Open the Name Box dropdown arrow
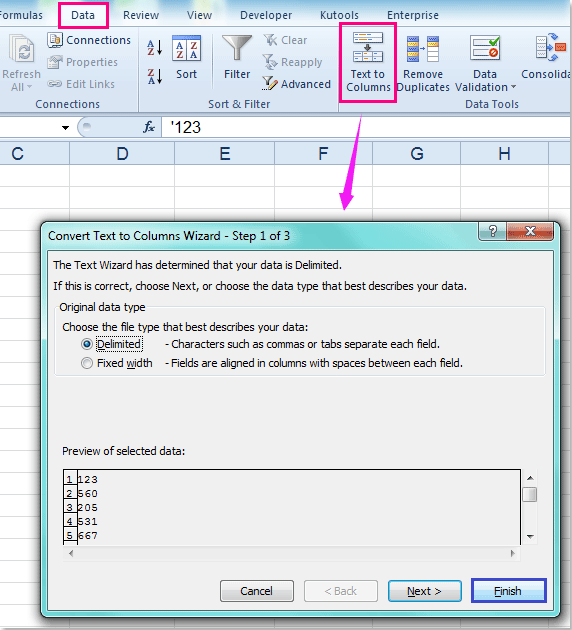Image resolution: width=572 pixels, height=630 pixels. [x=65, y=128]
